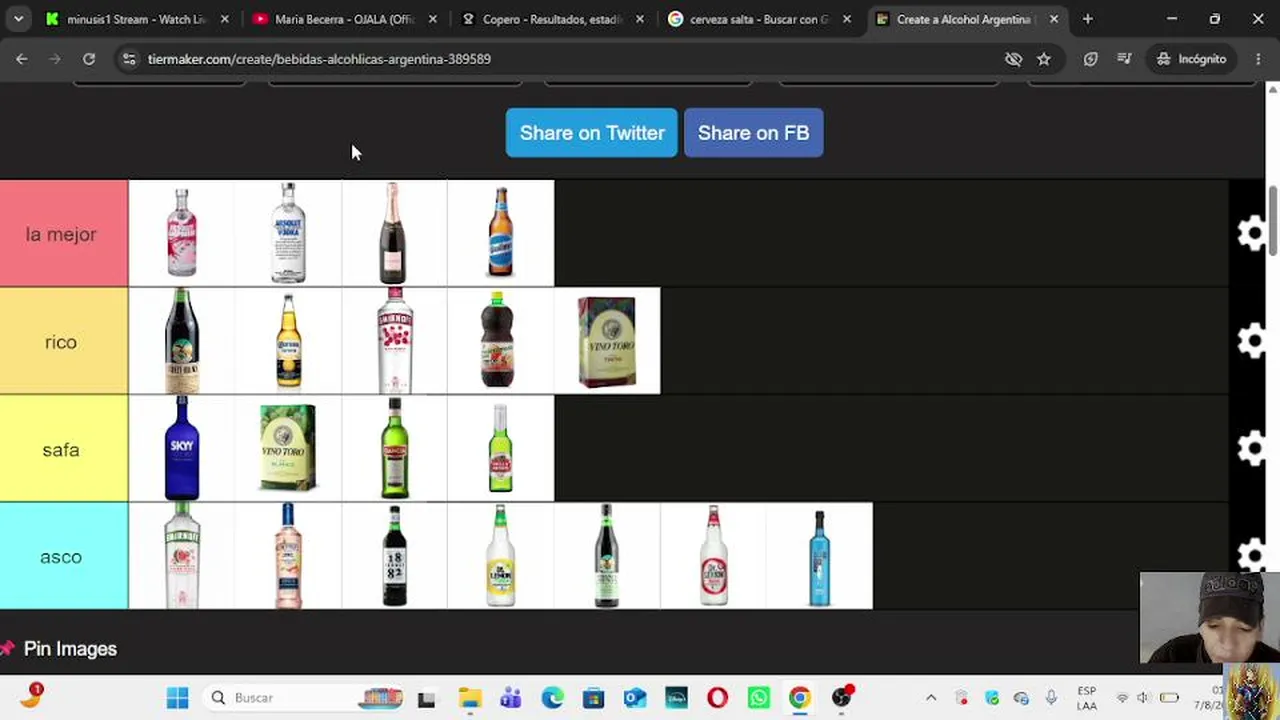Pick the Quilmes beer bottle
Screen dimensions: 1280x720
pyautogui.click(x=501, y=233)
